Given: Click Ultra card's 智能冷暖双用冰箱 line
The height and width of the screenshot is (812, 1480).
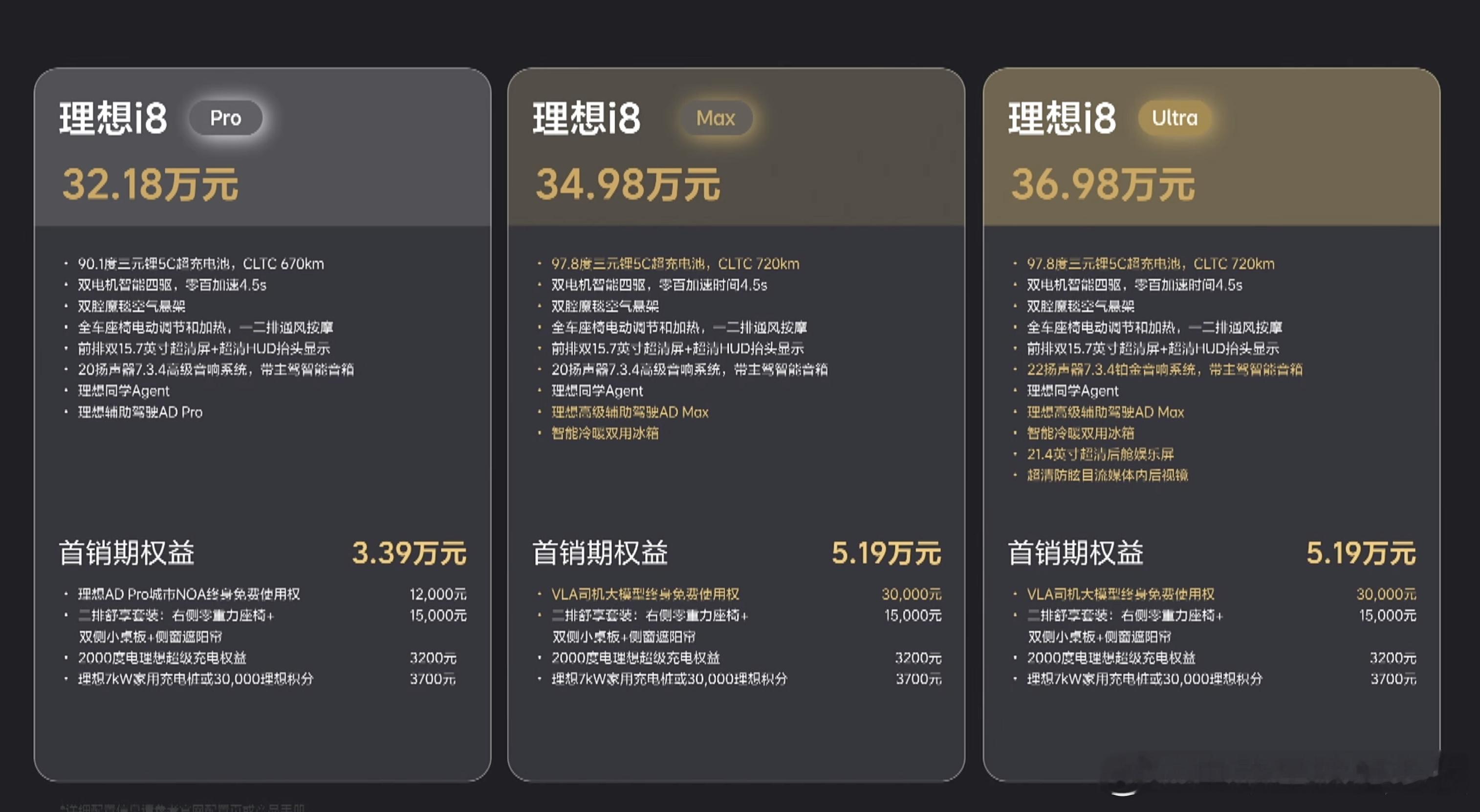Looking at the screenshot, I should pos(1081,433).
